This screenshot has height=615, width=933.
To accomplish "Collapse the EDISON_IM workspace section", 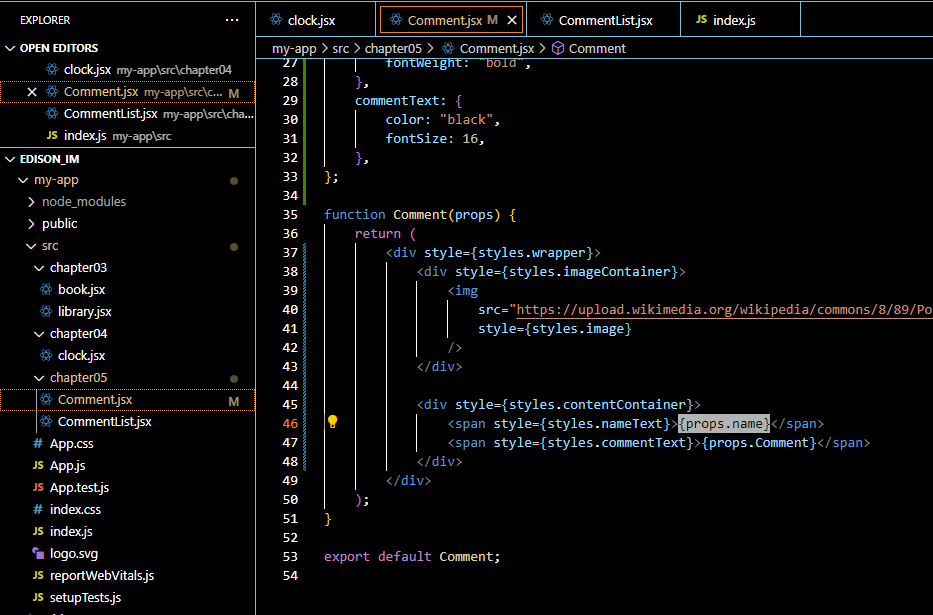I will 10,159.
